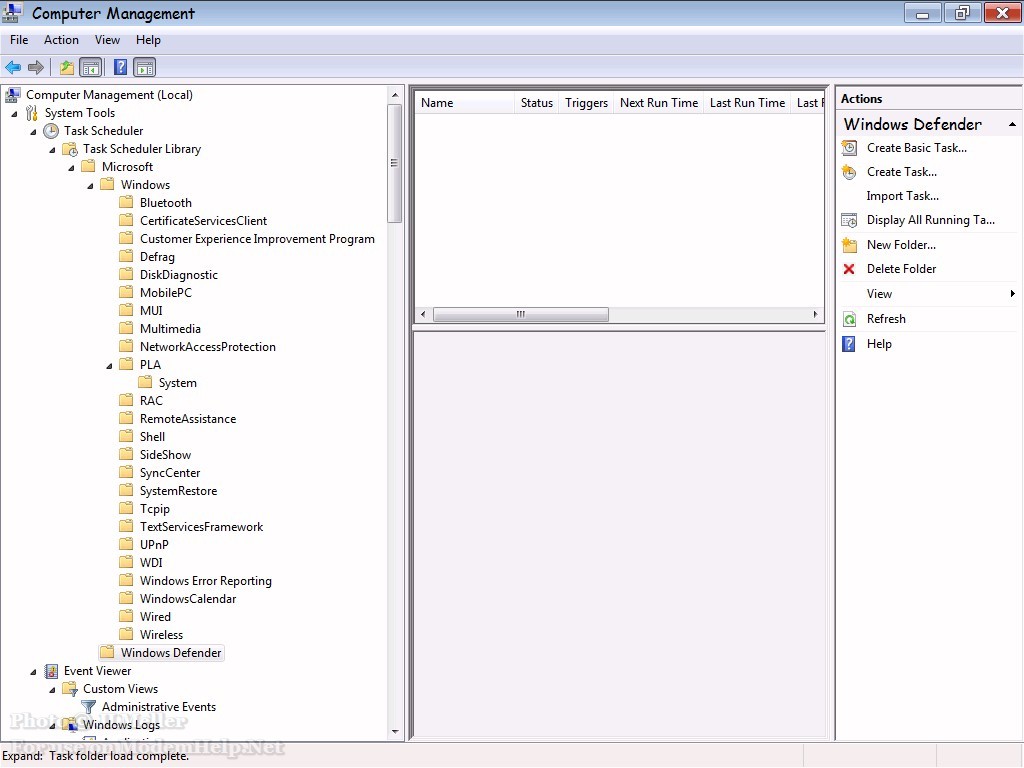
Task: Collapse the System Tools tree node
Action: (14, 114)
